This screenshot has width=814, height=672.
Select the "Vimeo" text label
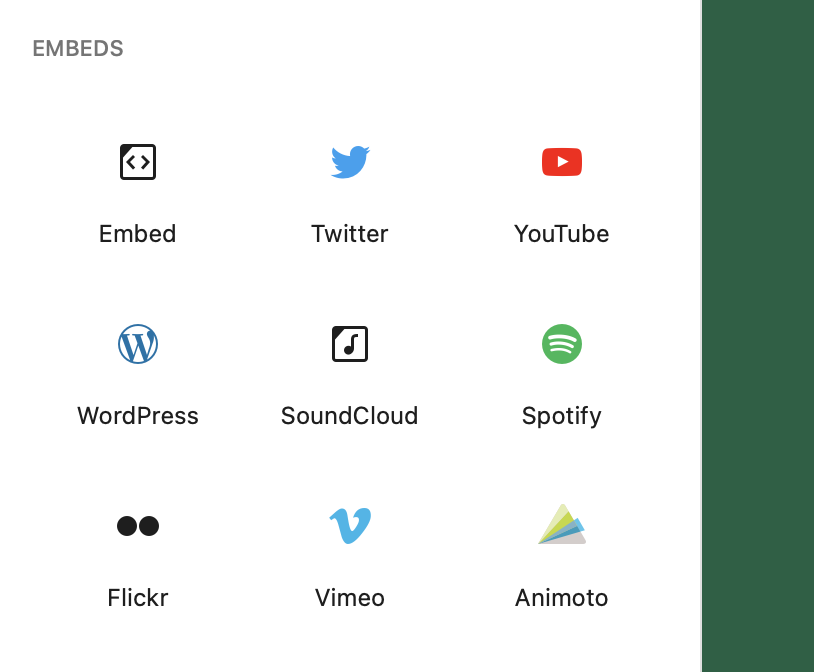(x=350, y=598)
